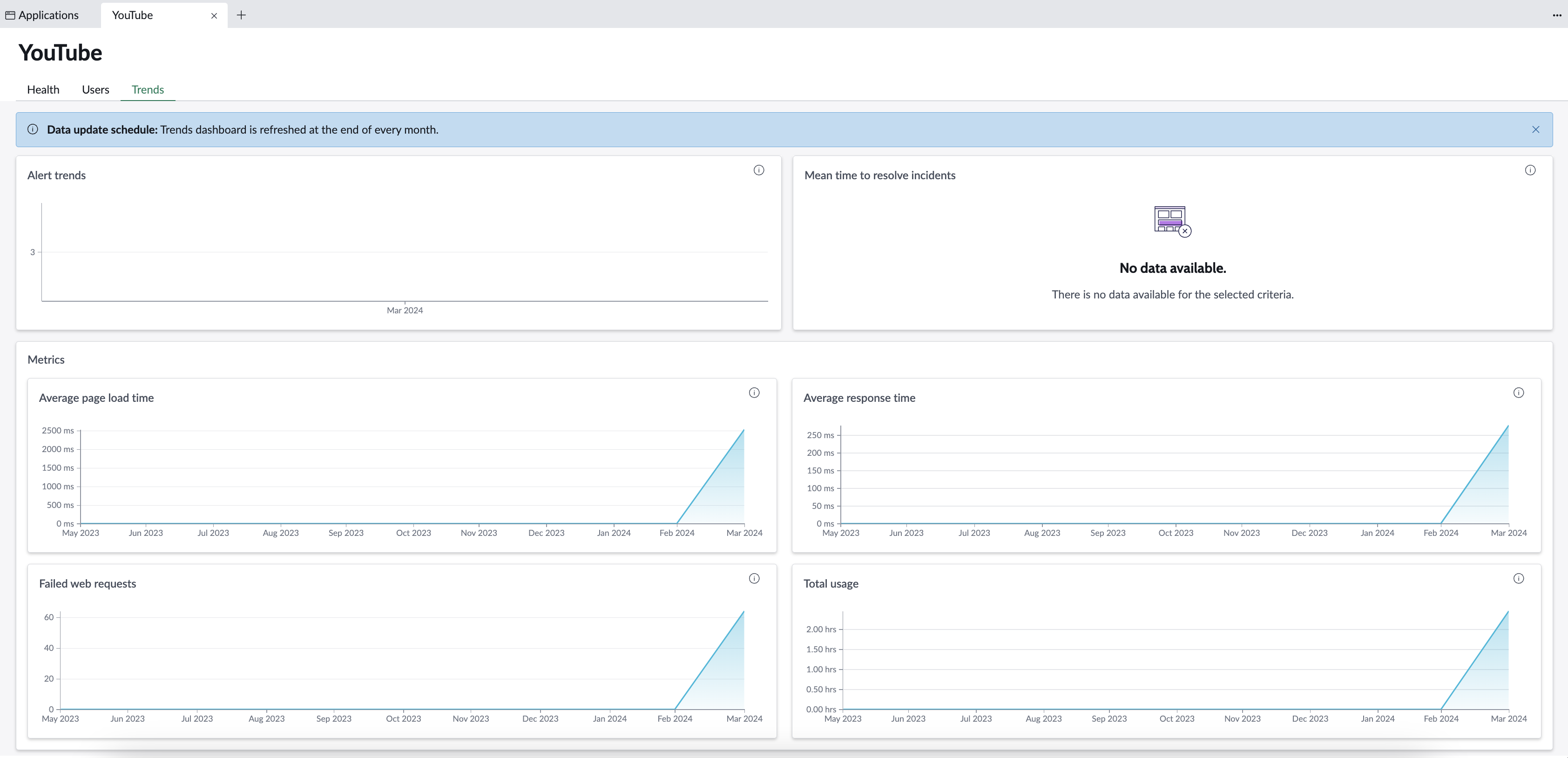Click the Total usage card title
Screen dimensions: 1568x758
(x=831, y=584)
